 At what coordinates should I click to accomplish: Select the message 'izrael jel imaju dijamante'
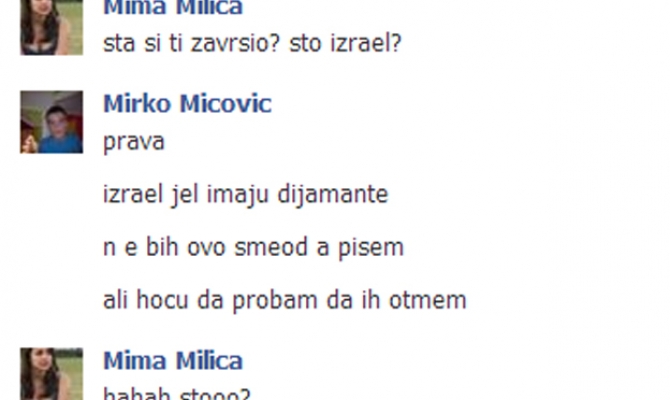pyautogui.click(x=246, y=195)
